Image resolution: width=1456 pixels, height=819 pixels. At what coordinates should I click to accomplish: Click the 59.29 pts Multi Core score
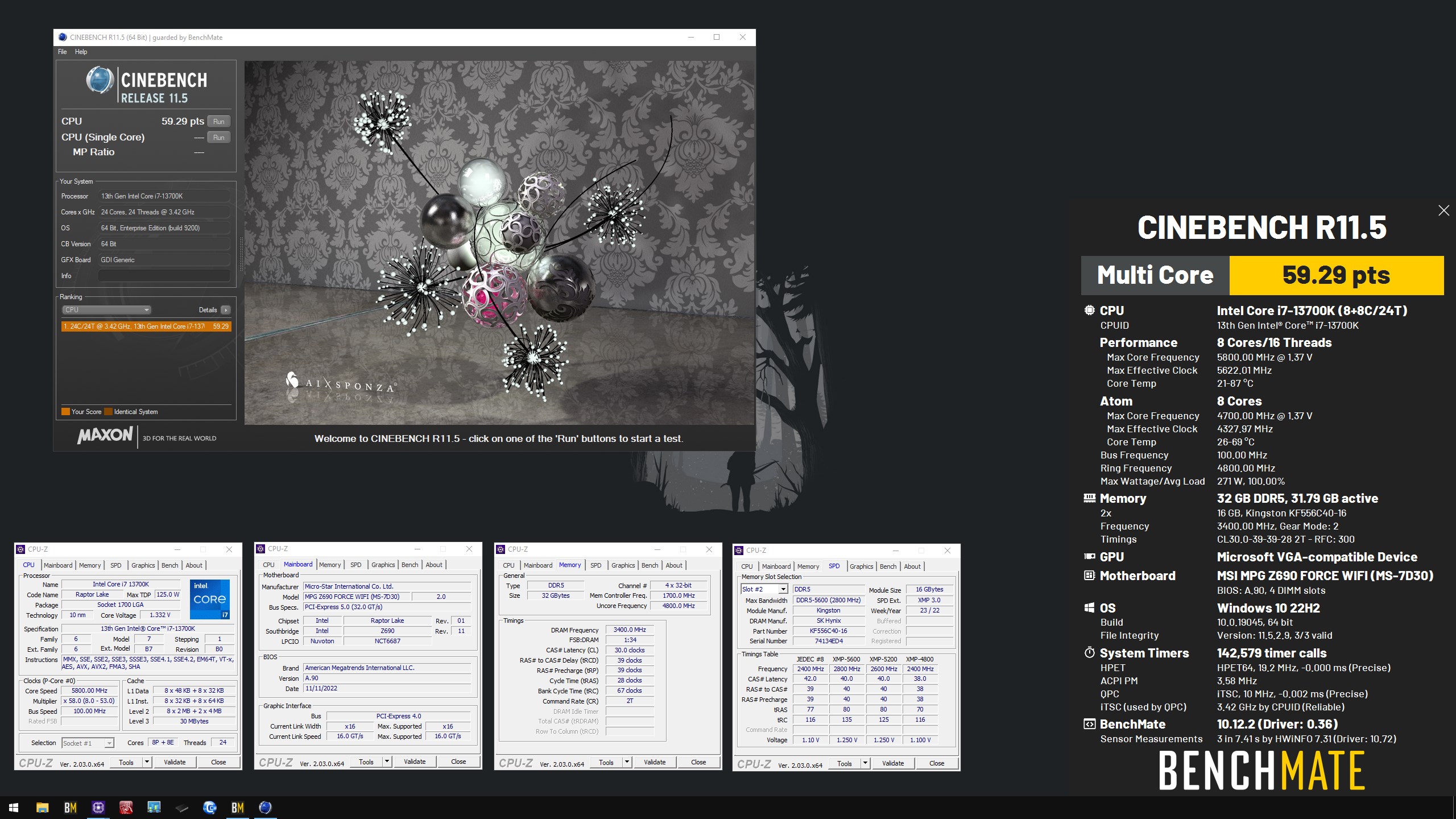click(x=1336, y=275)
